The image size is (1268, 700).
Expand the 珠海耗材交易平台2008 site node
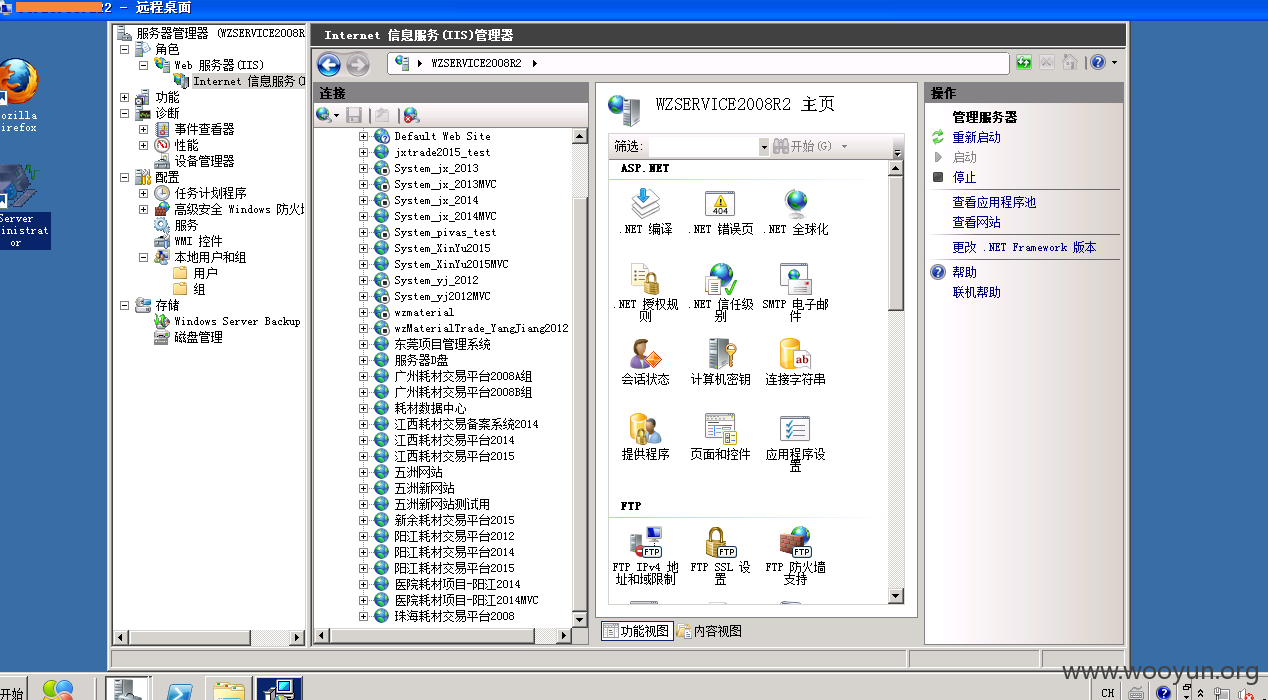pyautogui.click(x=364, y=616)
